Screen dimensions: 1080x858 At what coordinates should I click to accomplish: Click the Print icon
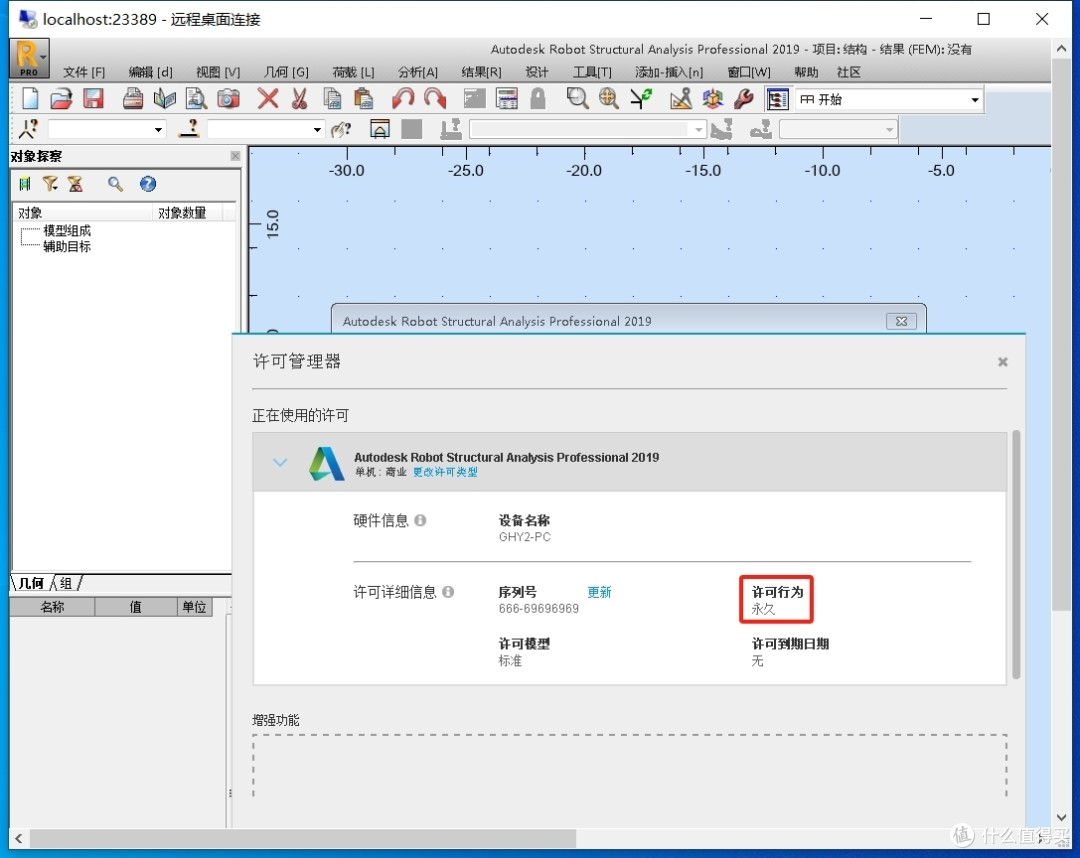pyautogui.click(x=133, y=99)
